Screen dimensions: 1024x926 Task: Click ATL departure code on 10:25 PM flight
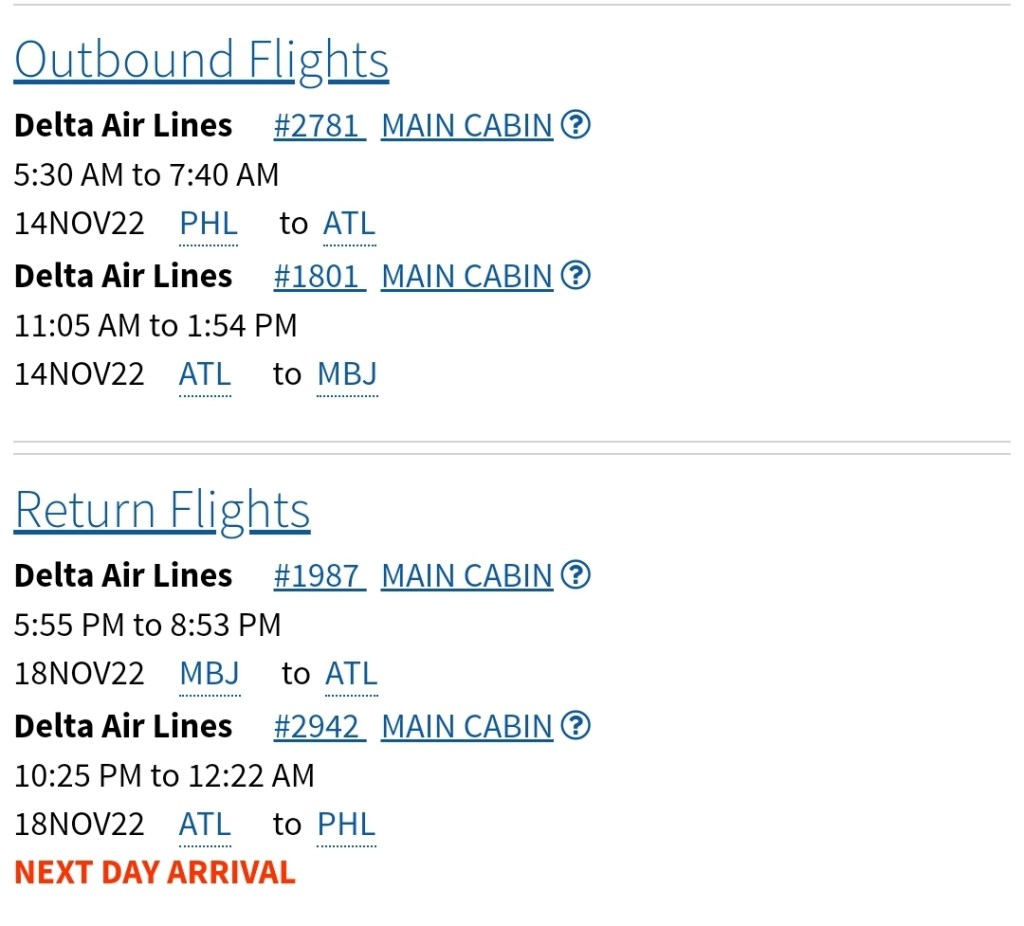pos(205,824)
